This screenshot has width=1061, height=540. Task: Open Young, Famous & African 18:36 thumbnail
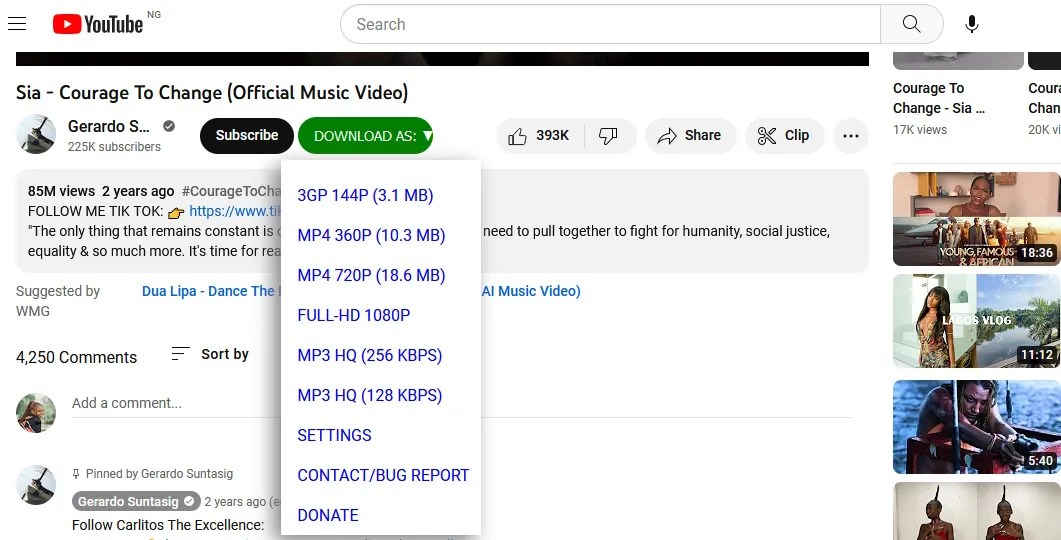click(976, 219)
